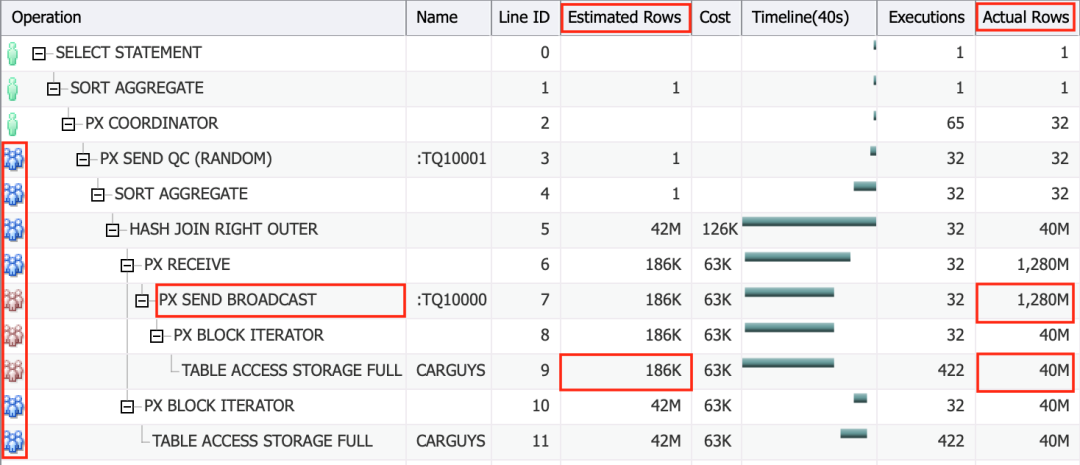
Task: Click the blue parallel group icon on PX SEND QC row
Action: tap(14, 159)
